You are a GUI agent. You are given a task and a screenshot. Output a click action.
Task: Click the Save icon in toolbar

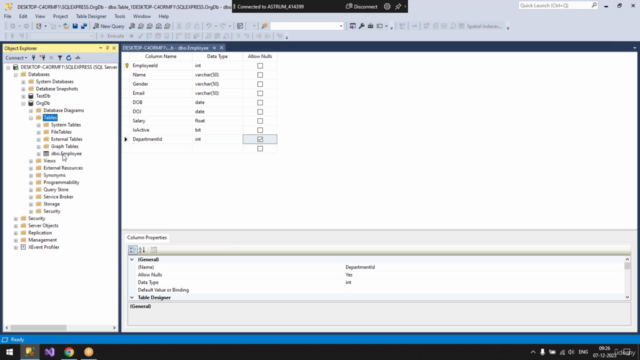[75, 26]
